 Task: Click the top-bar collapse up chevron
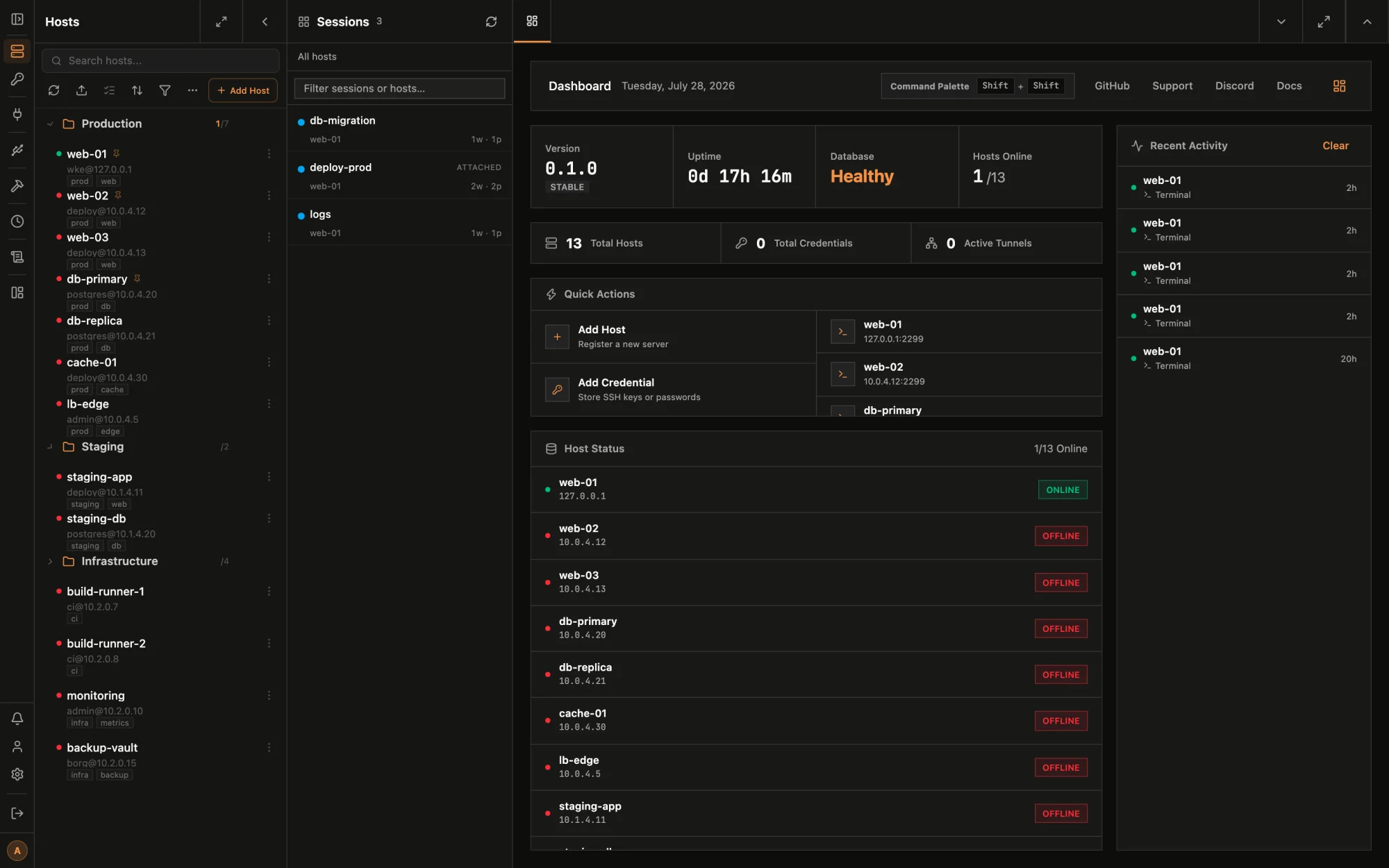1367,22
